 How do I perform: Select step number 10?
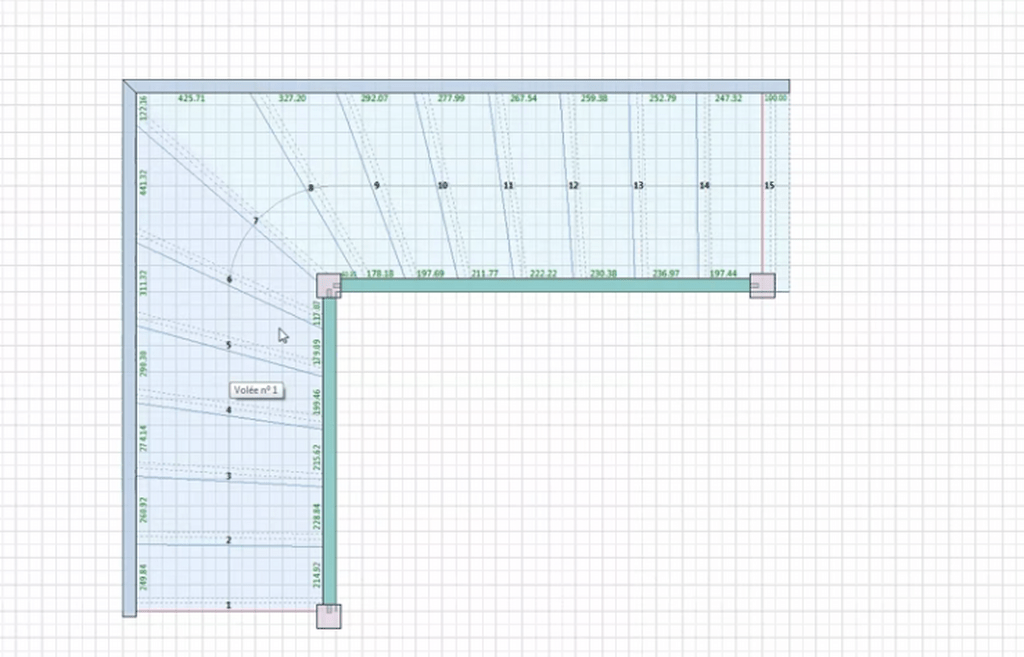pyautogui.click(x=442, y=185)
